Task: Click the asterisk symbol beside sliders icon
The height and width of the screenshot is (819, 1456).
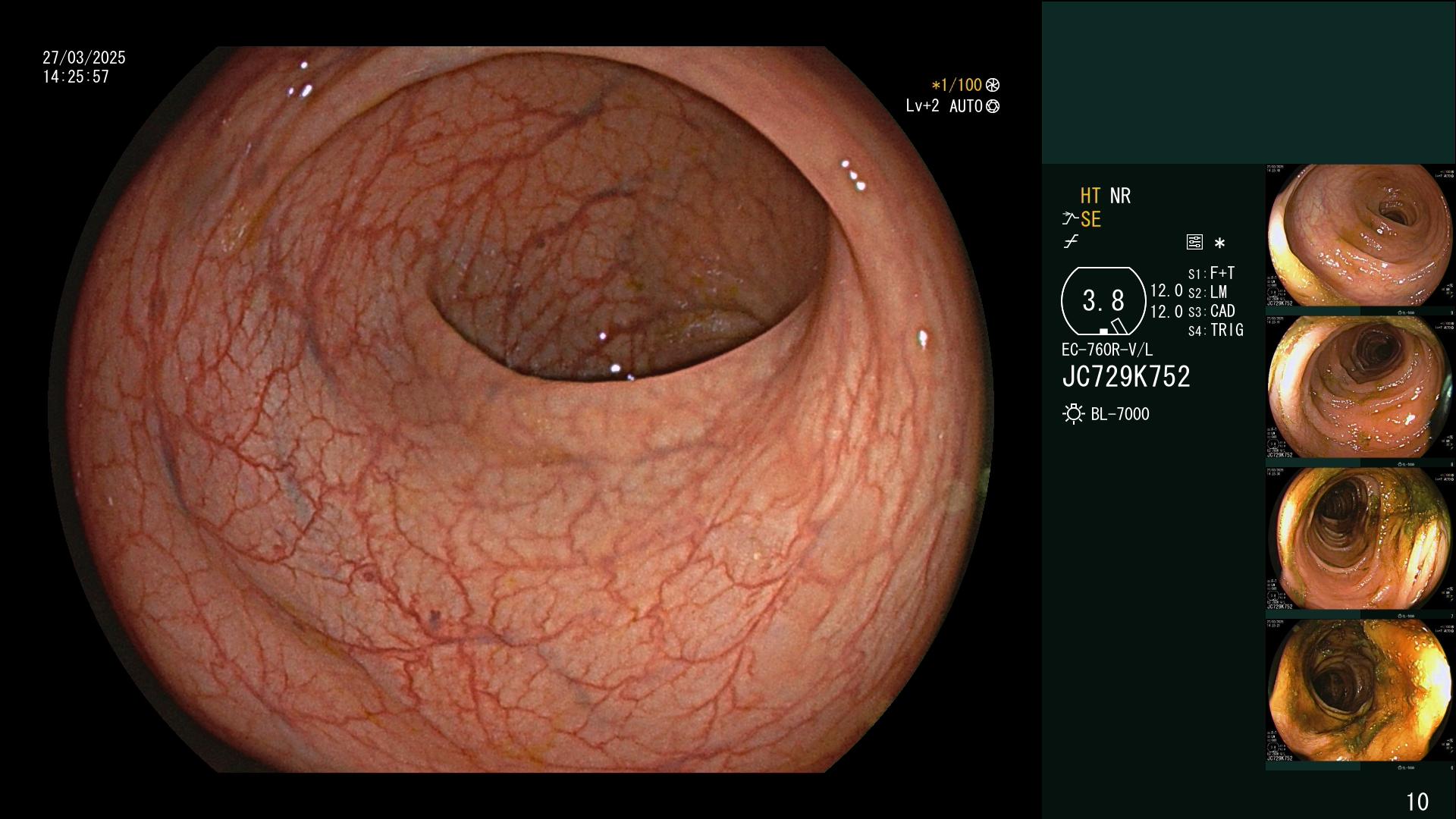Action: pos(1219,243)
